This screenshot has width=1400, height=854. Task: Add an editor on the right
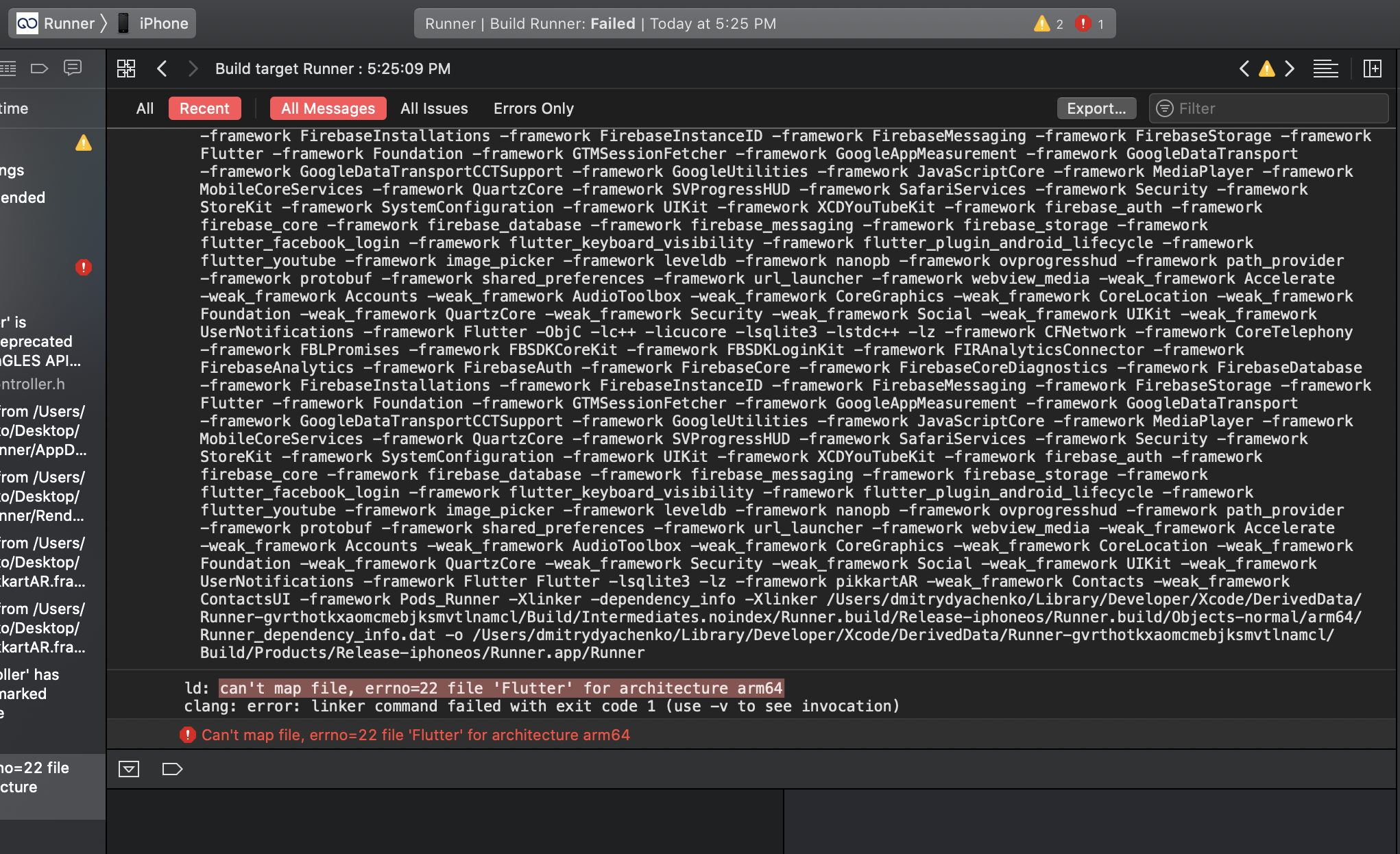(1373, 69)
